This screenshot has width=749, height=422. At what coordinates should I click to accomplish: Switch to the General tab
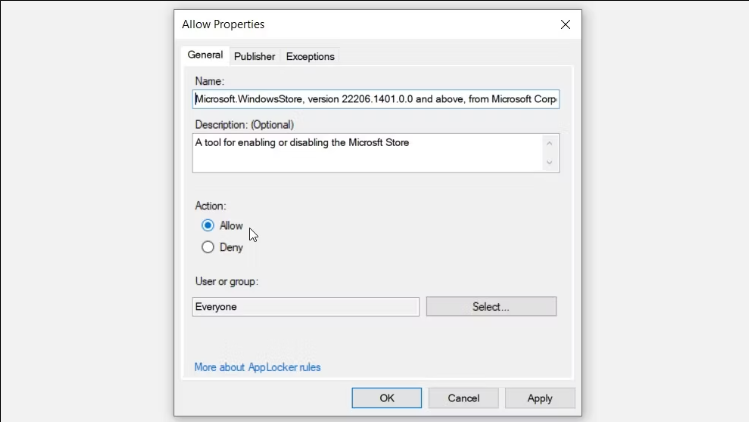[x=205, y=55]
